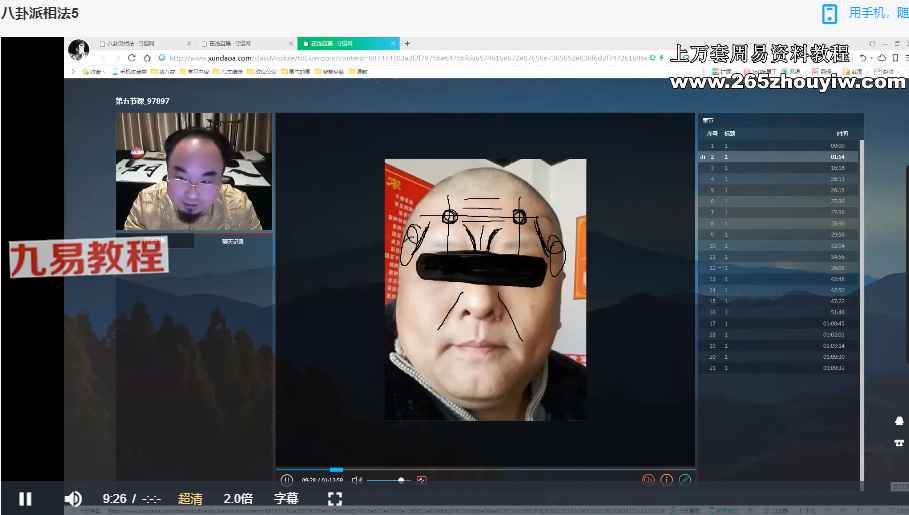Seek on the embedded lecture progress bar

[485, 469]
